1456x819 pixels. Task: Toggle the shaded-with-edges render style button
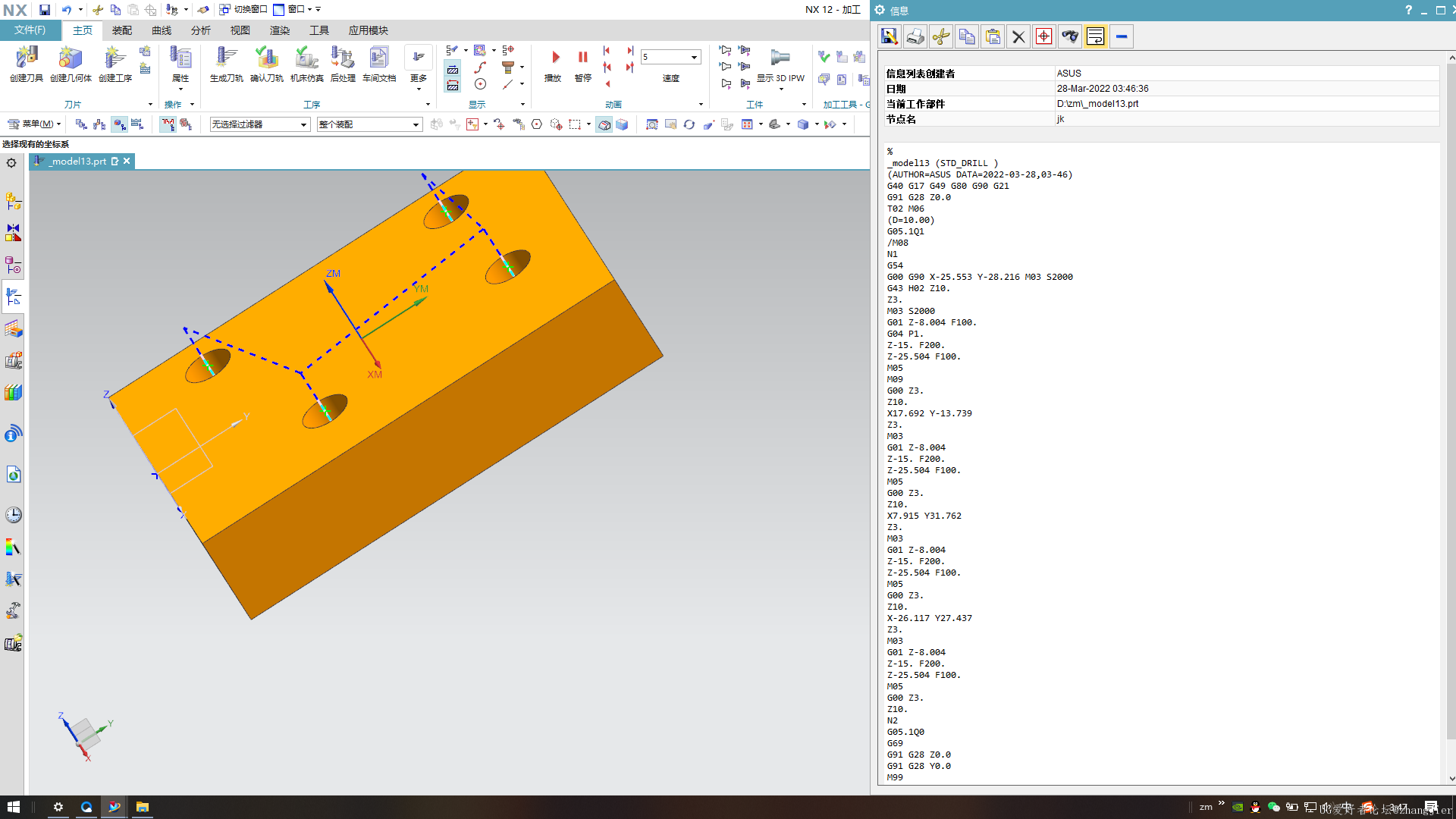(604, 124)
